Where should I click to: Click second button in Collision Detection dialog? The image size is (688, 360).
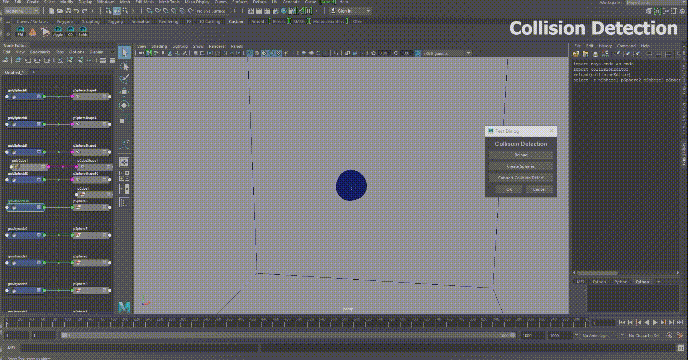point(521,167)
